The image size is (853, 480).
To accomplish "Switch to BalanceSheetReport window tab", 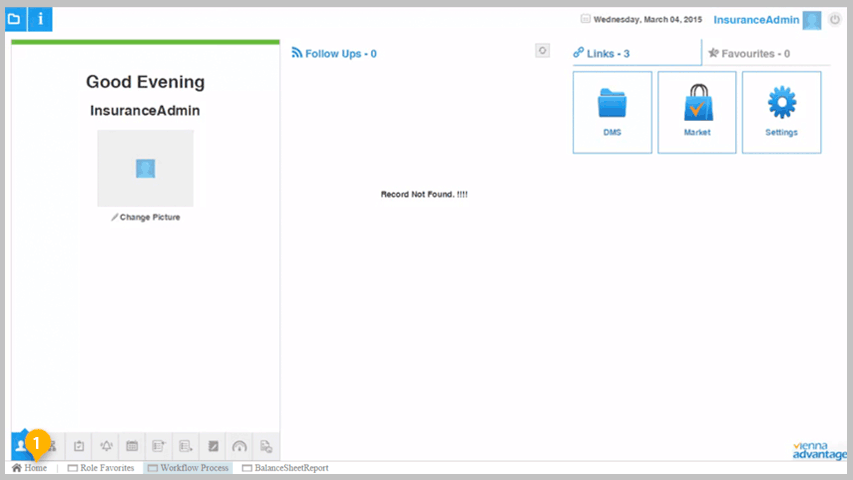I will 286,468.
